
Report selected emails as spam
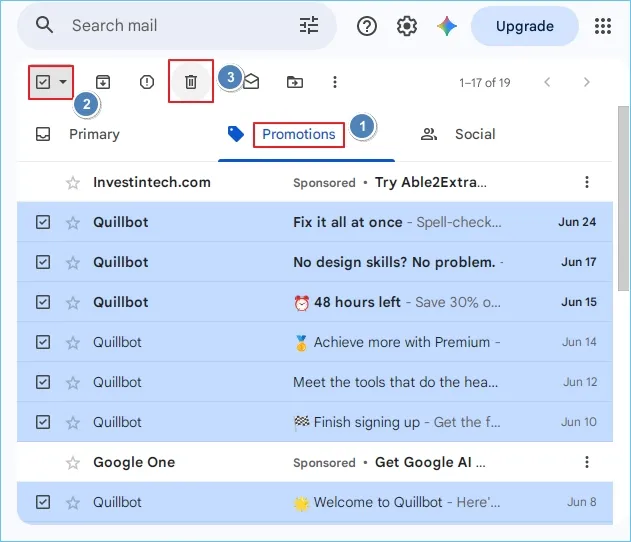pyautogui.click(x=147, y=82)
